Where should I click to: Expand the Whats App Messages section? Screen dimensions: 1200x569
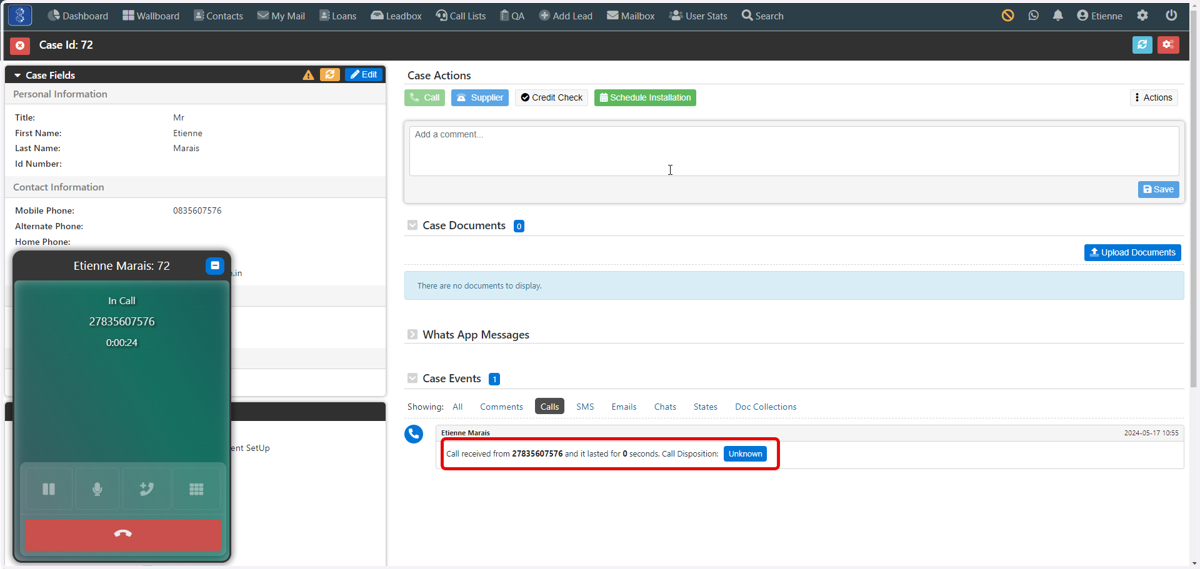pos(412,335)
